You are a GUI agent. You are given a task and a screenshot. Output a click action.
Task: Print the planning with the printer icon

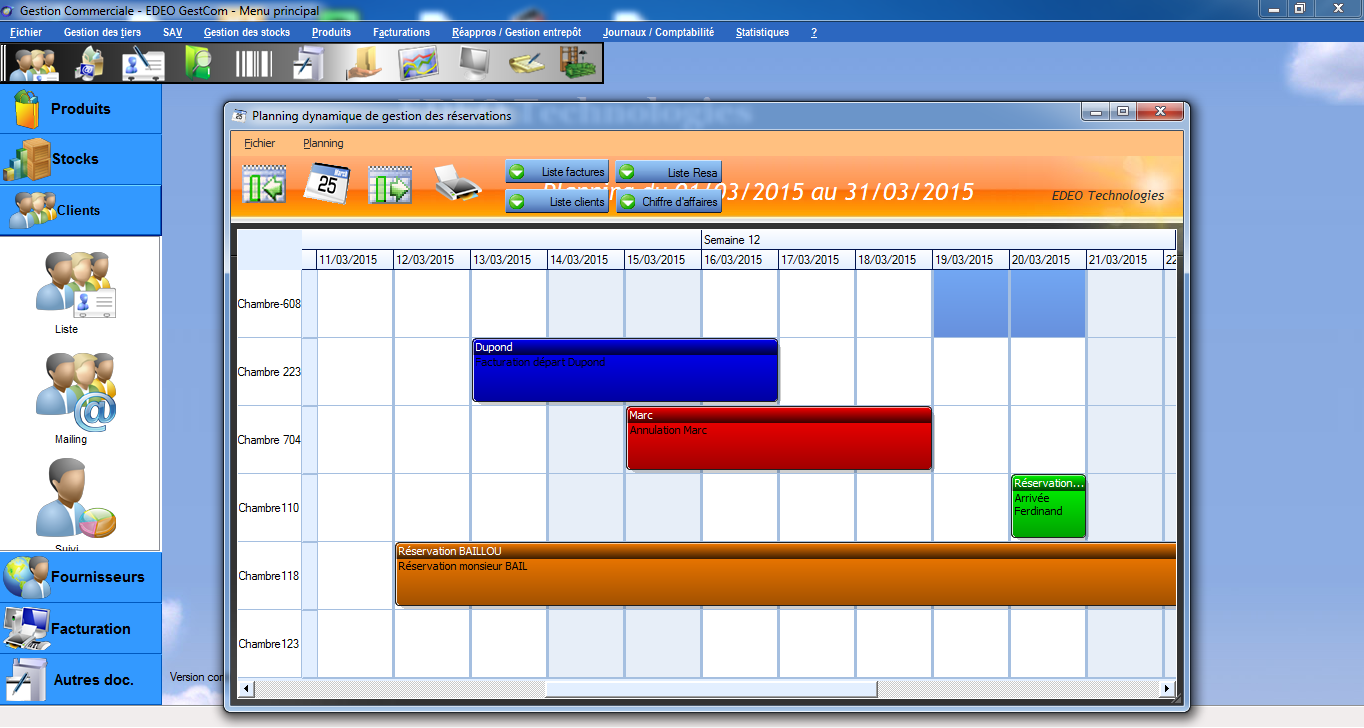458,184
